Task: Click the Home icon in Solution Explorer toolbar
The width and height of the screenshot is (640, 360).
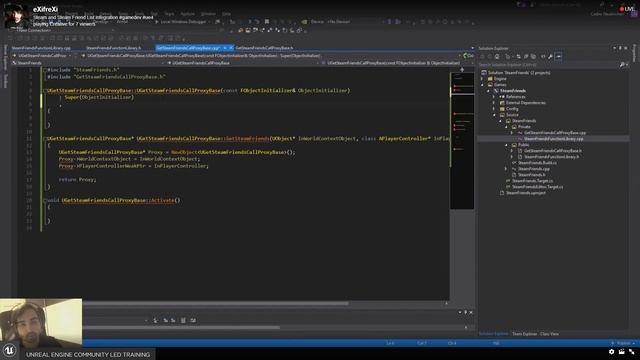Action: pyautogui.click(x=497, y=56)
